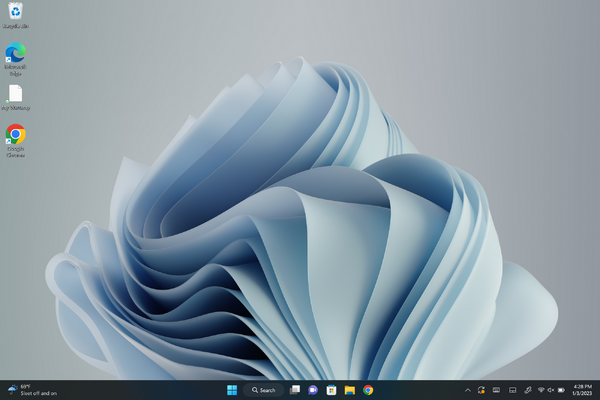Viewport: 600px width, 400px height.
Task: Expand the hidden system tray icons chevron
Action: click(x=468, y=390)
